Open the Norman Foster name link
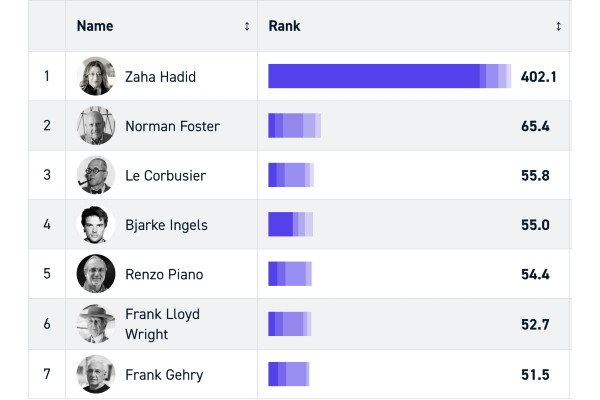Image resolution: width=600 pixels, height=400 pixels. pyautogui.click(x=172, y=126)
